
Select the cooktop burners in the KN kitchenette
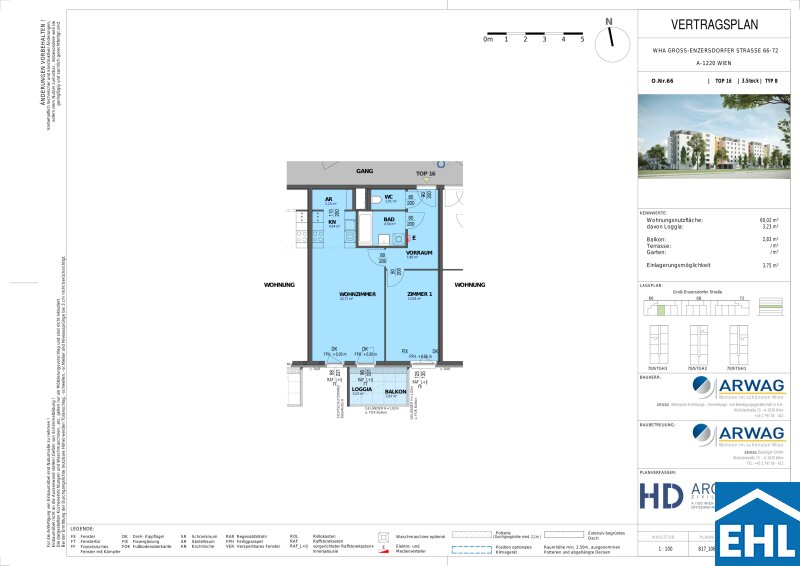coord(317,236)
